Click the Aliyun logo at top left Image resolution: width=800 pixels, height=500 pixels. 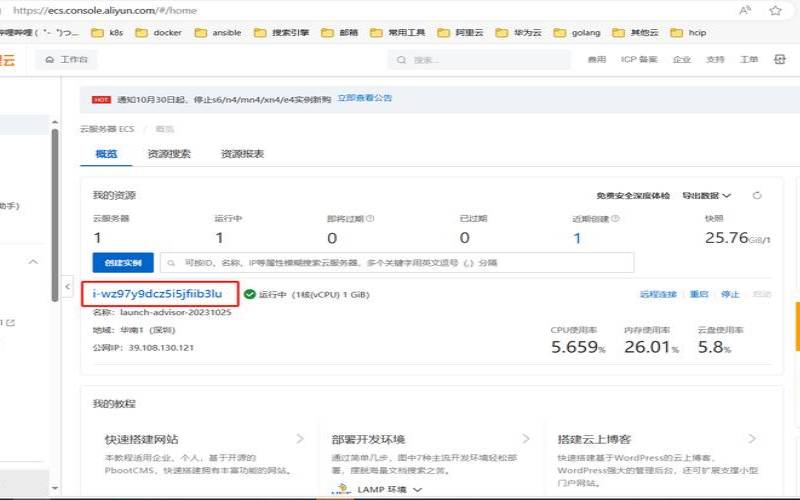tap(8, 60)
